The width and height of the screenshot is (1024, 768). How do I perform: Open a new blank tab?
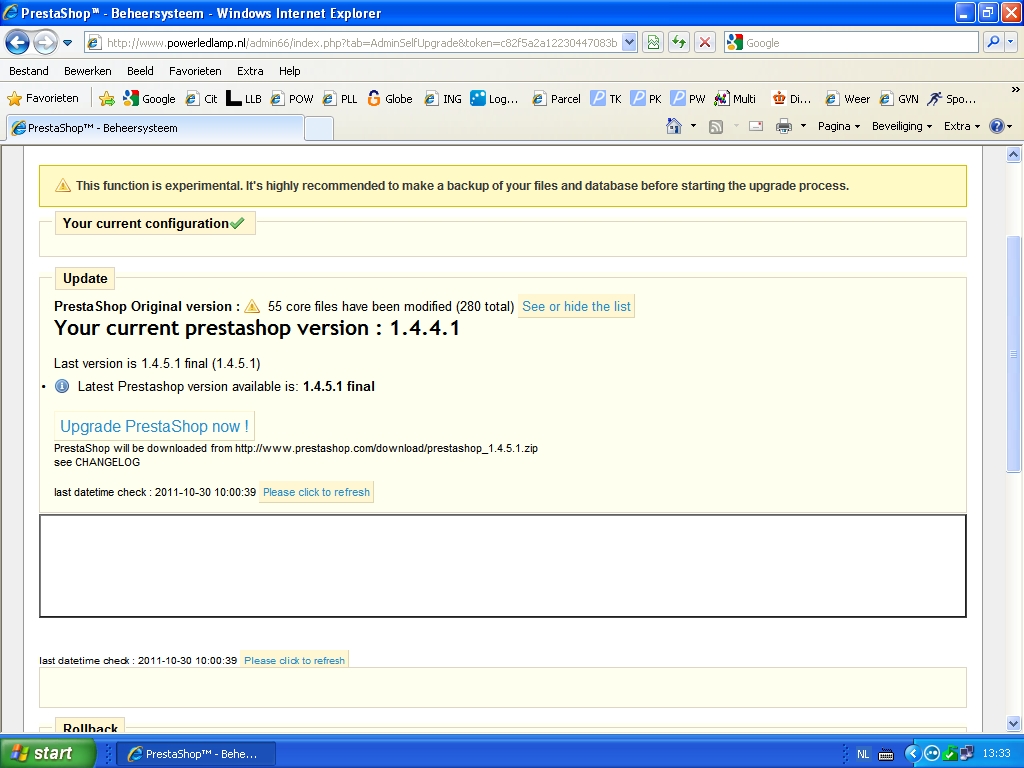coord(319,128)
